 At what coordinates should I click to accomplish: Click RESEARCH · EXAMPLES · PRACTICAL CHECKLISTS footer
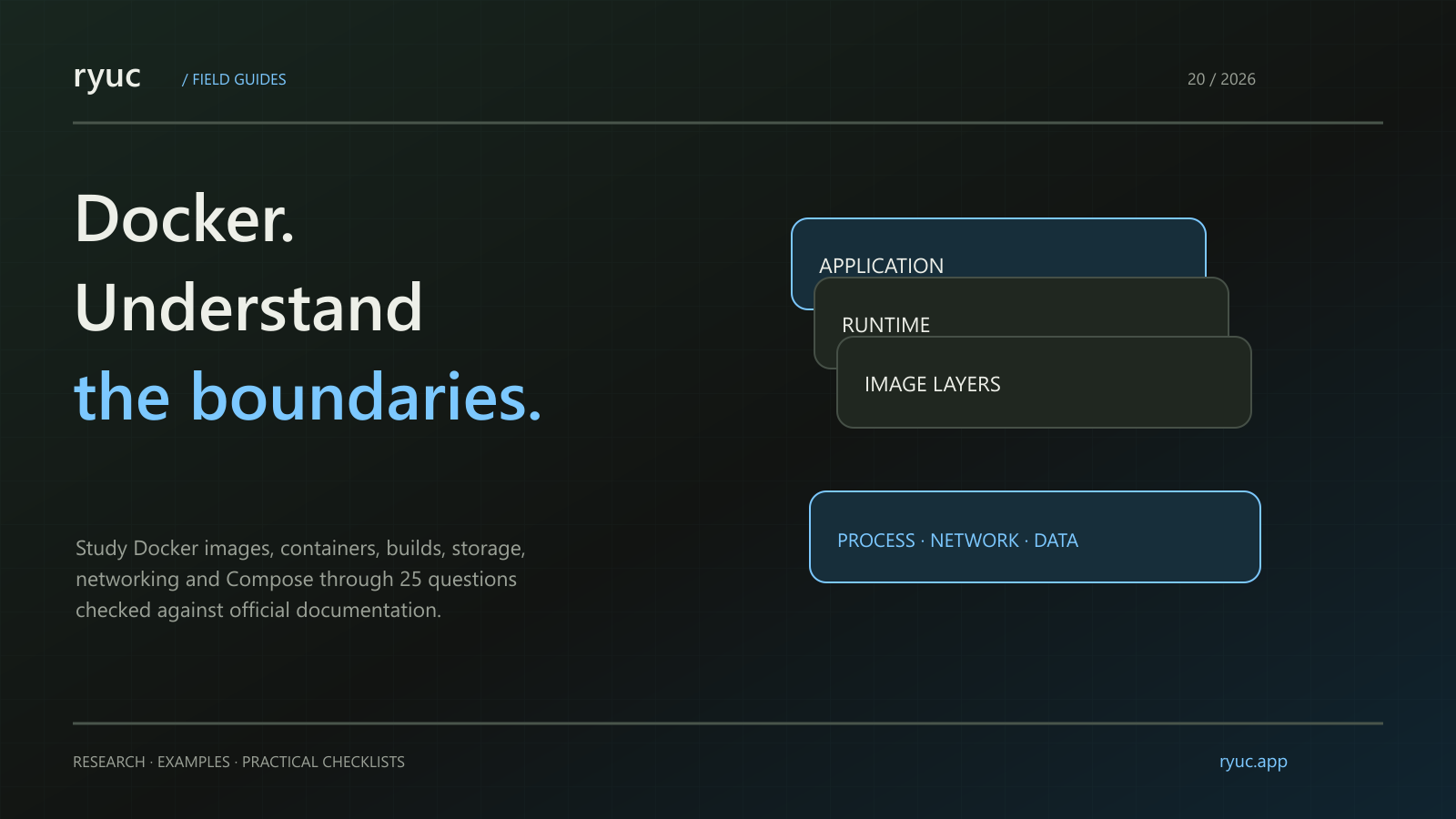(238, 762)
